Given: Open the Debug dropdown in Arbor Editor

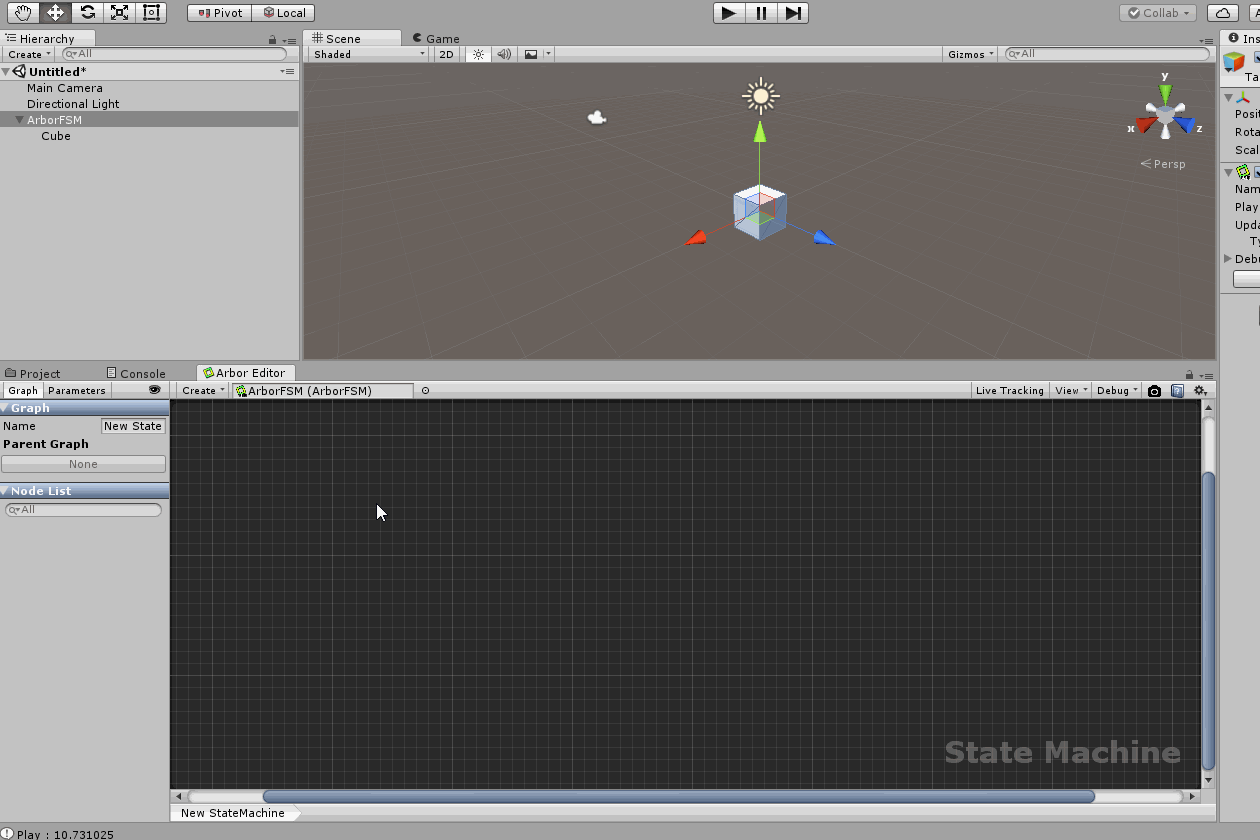Looking at the screenshot, I should 1117,391.
